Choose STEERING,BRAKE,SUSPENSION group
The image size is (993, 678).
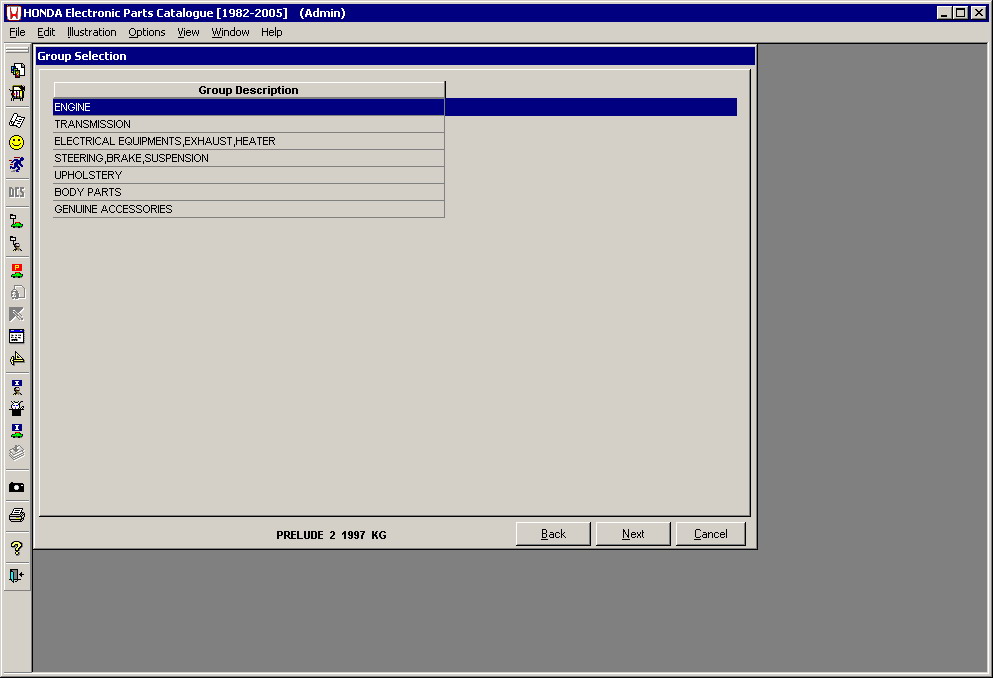248,158
